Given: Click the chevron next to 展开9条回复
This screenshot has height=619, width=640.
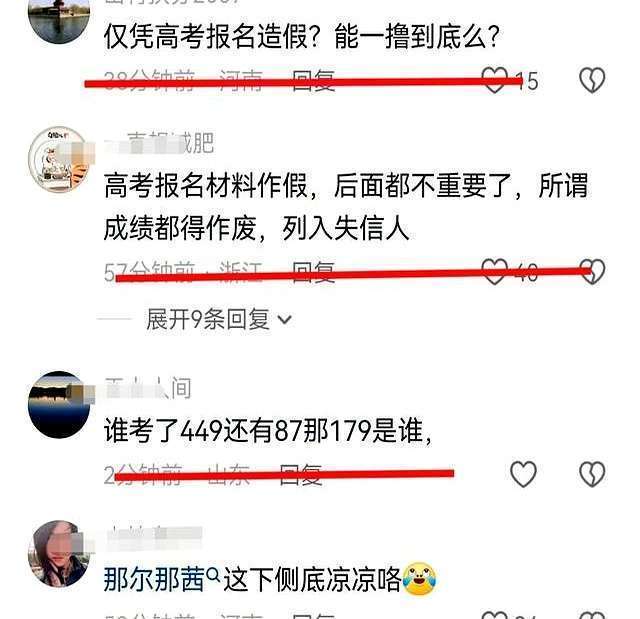Looking at the screenshot, I should tap(284, 319).
